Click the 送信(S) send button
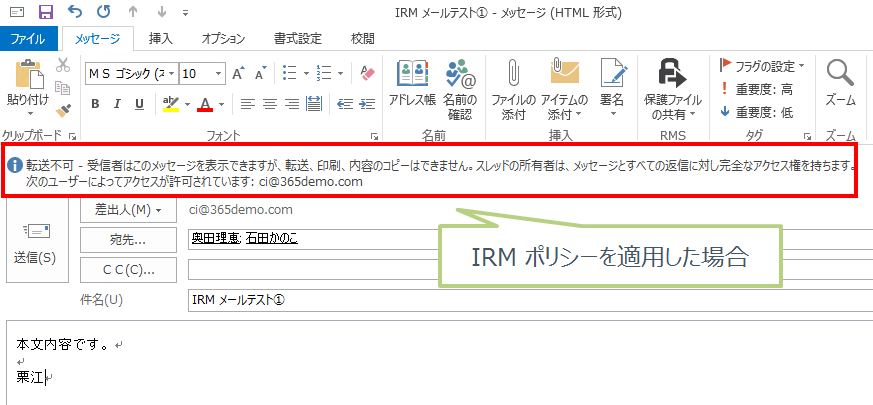This screenshot has width=873, height=405. pyautogui.click(x=34, y=242)
